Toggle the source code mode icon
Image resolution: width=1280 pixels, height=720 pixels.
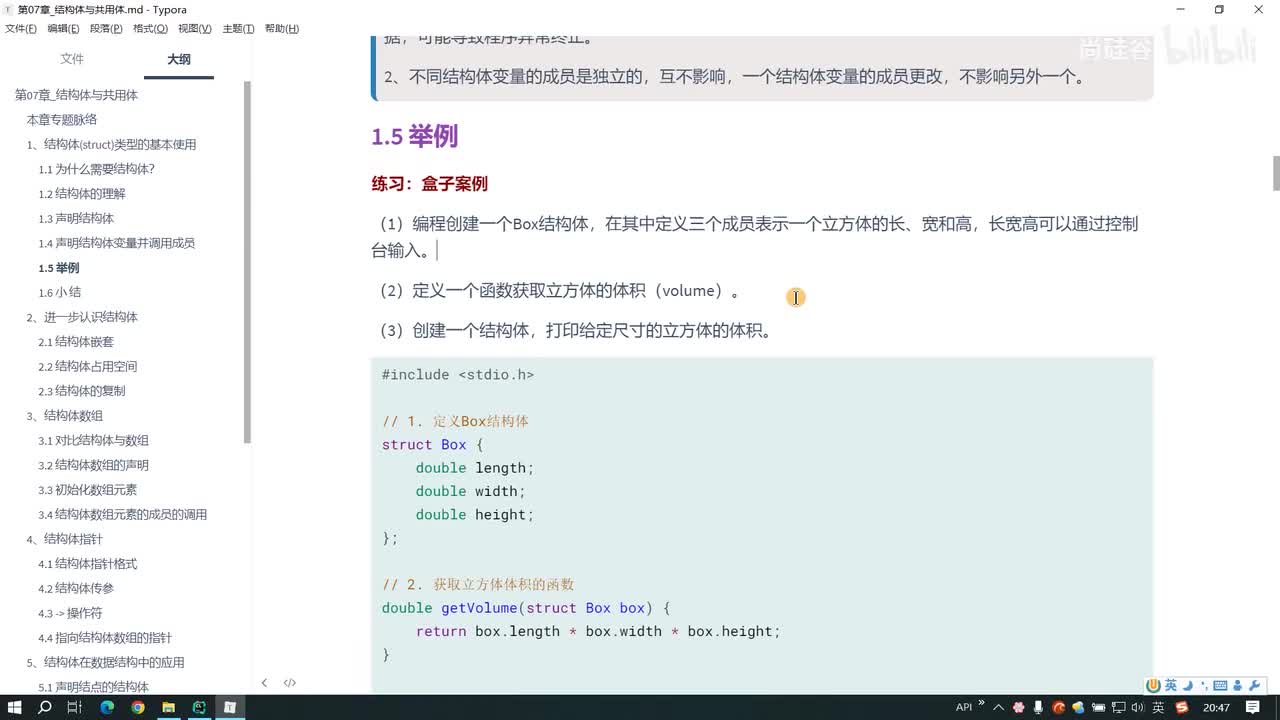click(289, 683)
